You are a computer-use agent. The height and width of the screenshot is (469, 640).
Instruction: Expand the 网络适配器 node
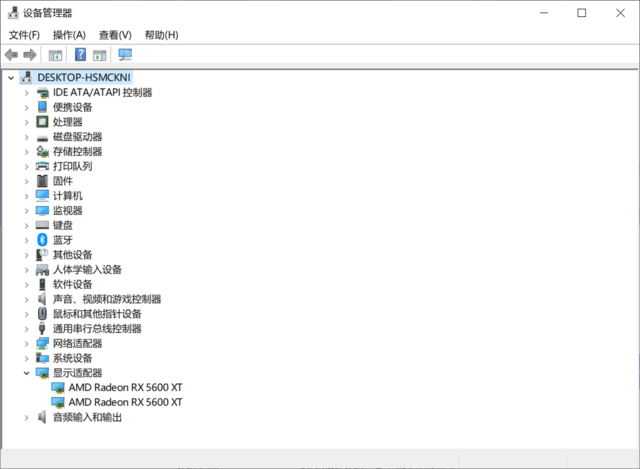[x=27, y=344]
